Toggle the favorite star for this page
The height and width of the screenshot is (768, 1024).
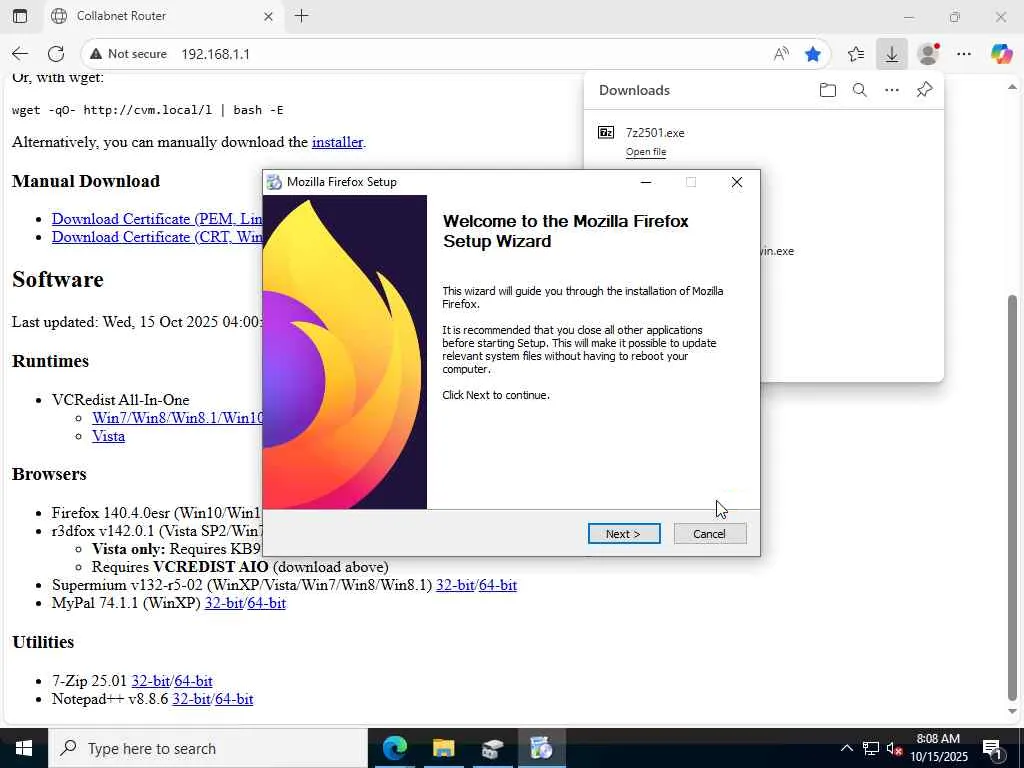tap(812, 54)
